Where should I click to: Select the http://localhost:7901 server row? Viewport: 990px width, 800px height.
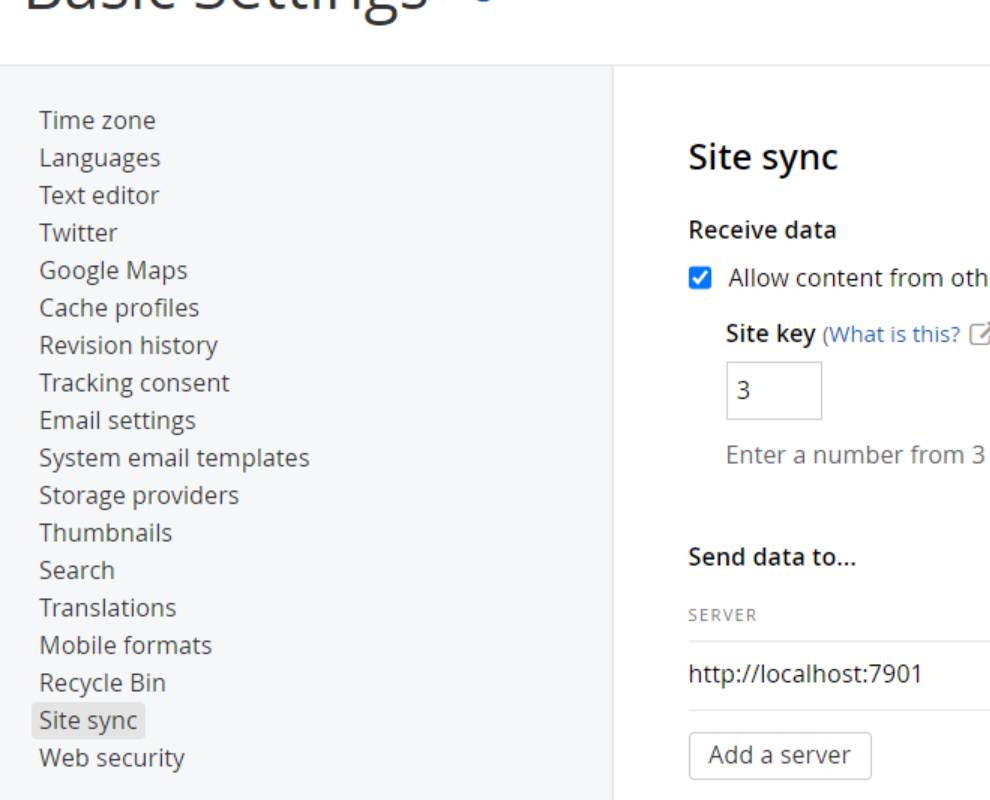[839, 674]
